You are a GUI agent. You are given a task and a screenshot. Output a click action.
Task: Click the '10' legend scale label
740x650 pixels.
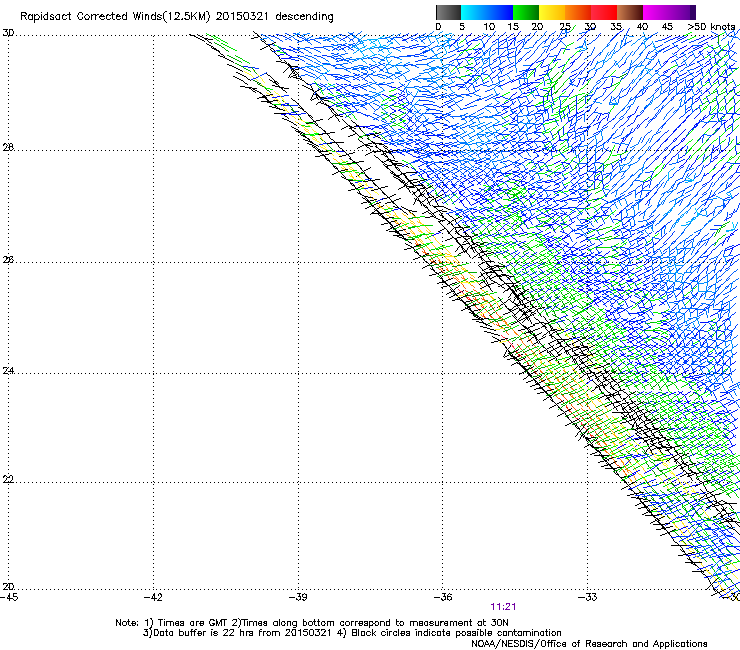489,27
